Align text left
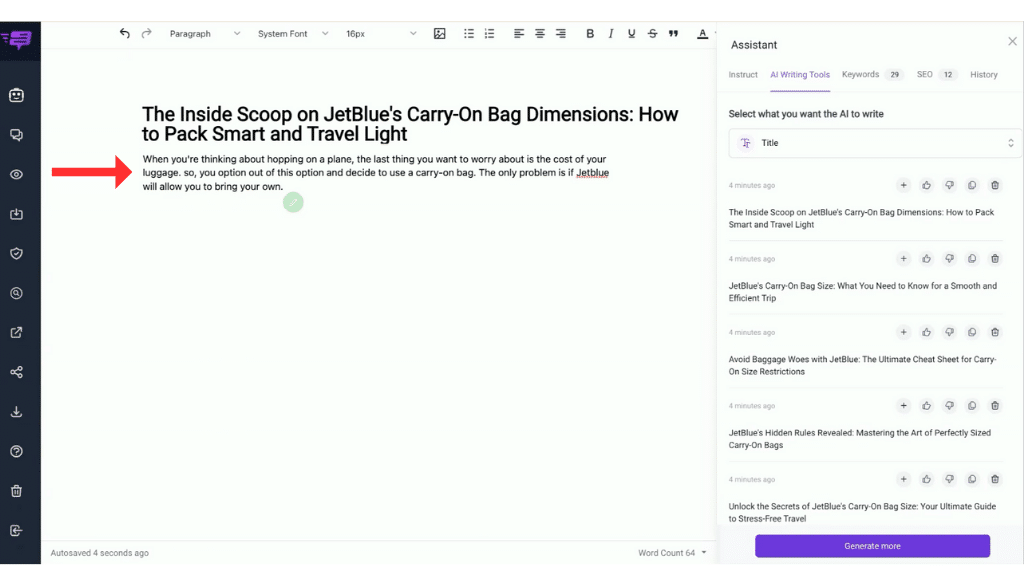 [519, 34]
